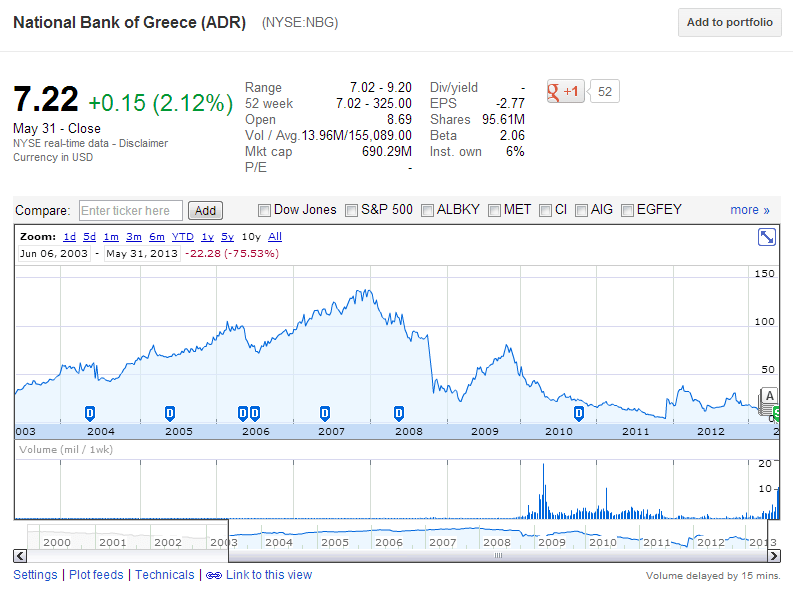This screenshot has height=598, width=793.
Task: Click the (NYSE:NBG) ticker text
Action: 300,23
